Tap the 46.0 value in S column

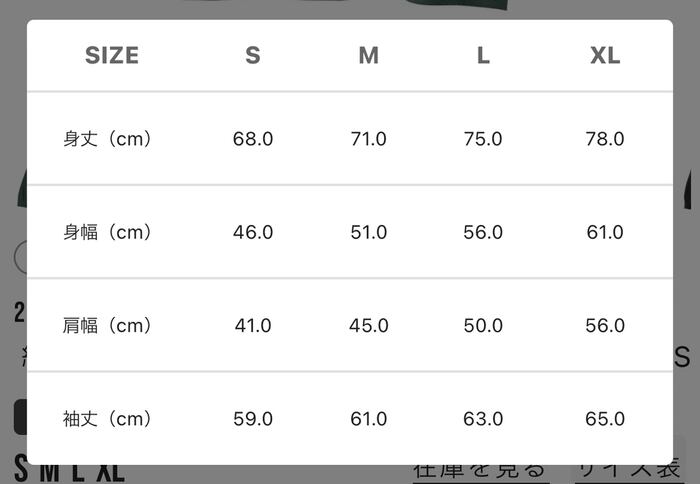(x=253, y=232)
